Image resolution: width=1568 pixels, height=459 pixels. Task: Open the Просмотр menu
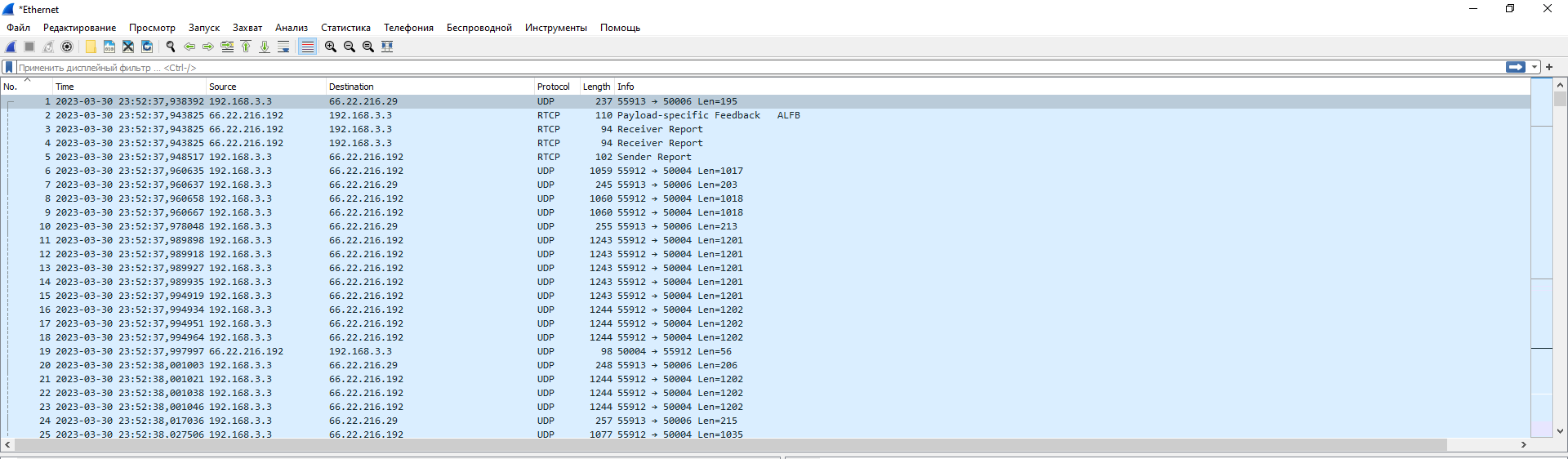152,28
